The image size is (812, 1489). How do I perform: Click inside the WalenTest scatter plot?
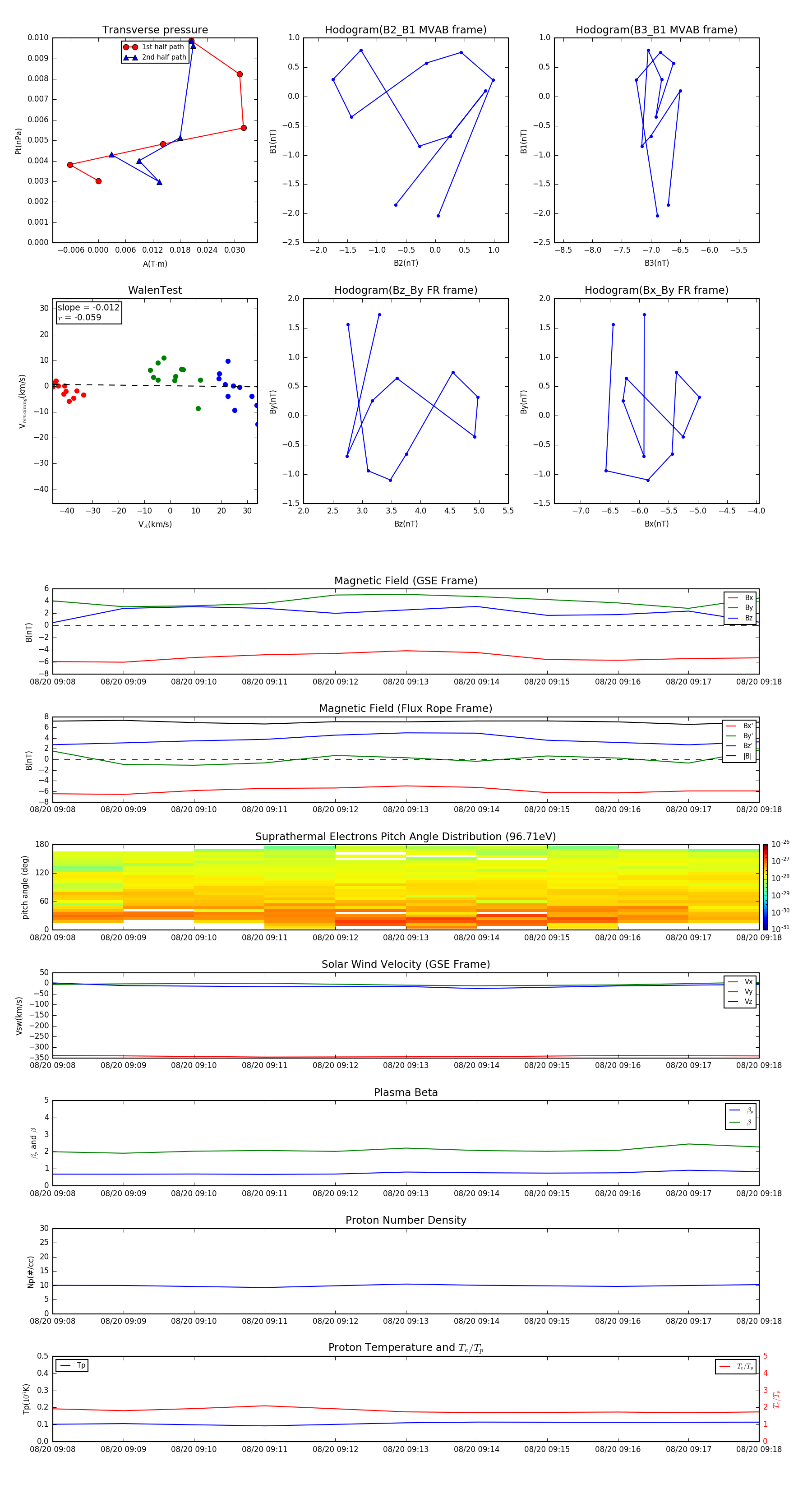pos(155,401)
